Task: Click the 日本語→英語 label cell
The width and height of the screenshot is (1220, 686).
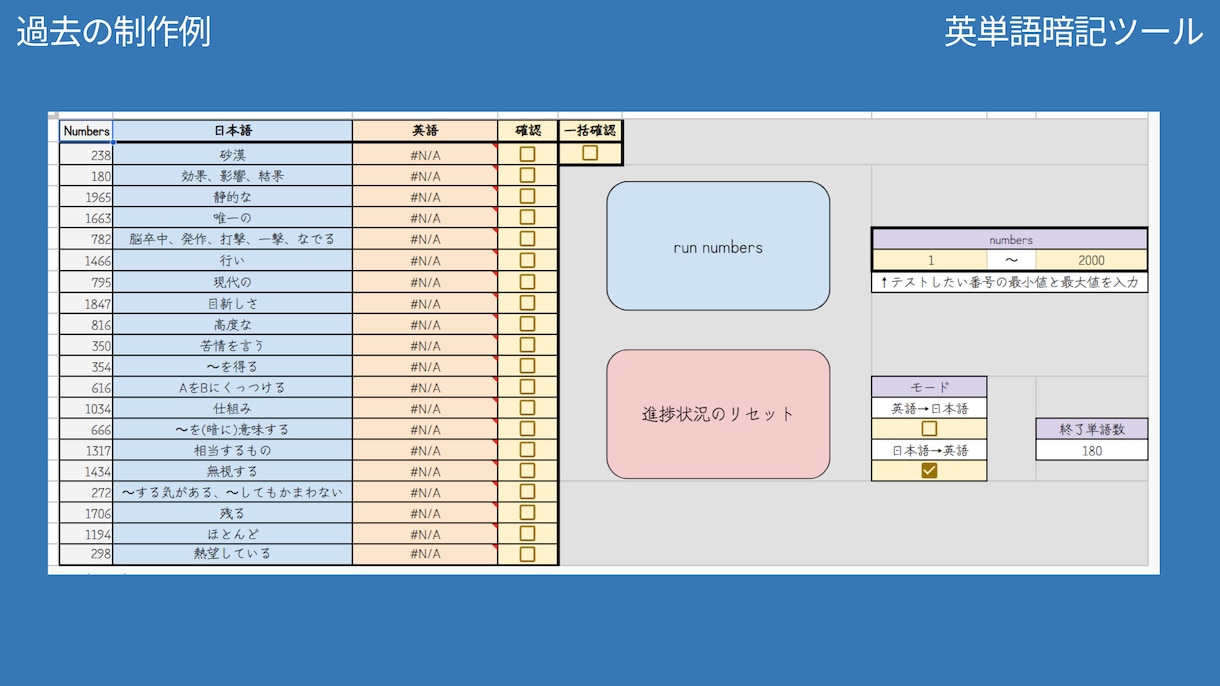Action: 930,450
